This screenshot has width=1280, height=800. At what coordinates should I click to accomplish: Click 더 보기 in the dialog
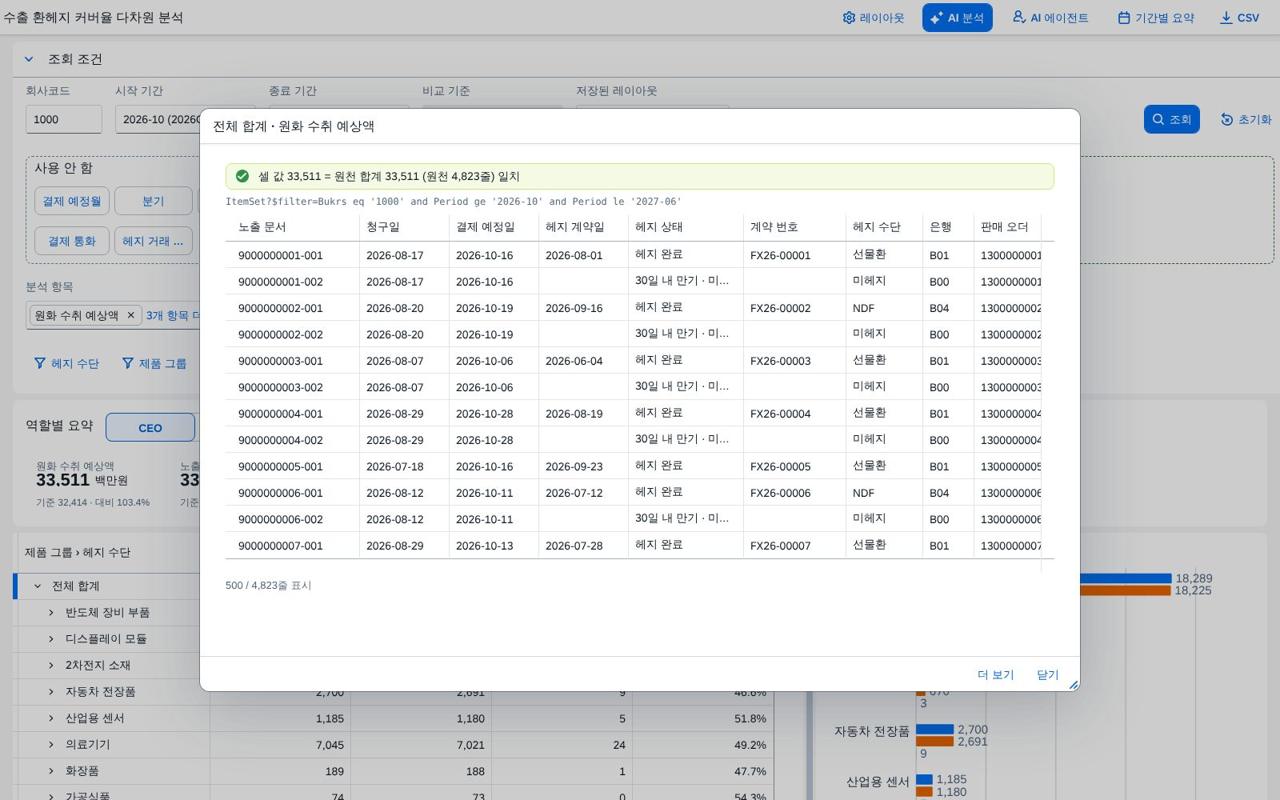point(995,675)
